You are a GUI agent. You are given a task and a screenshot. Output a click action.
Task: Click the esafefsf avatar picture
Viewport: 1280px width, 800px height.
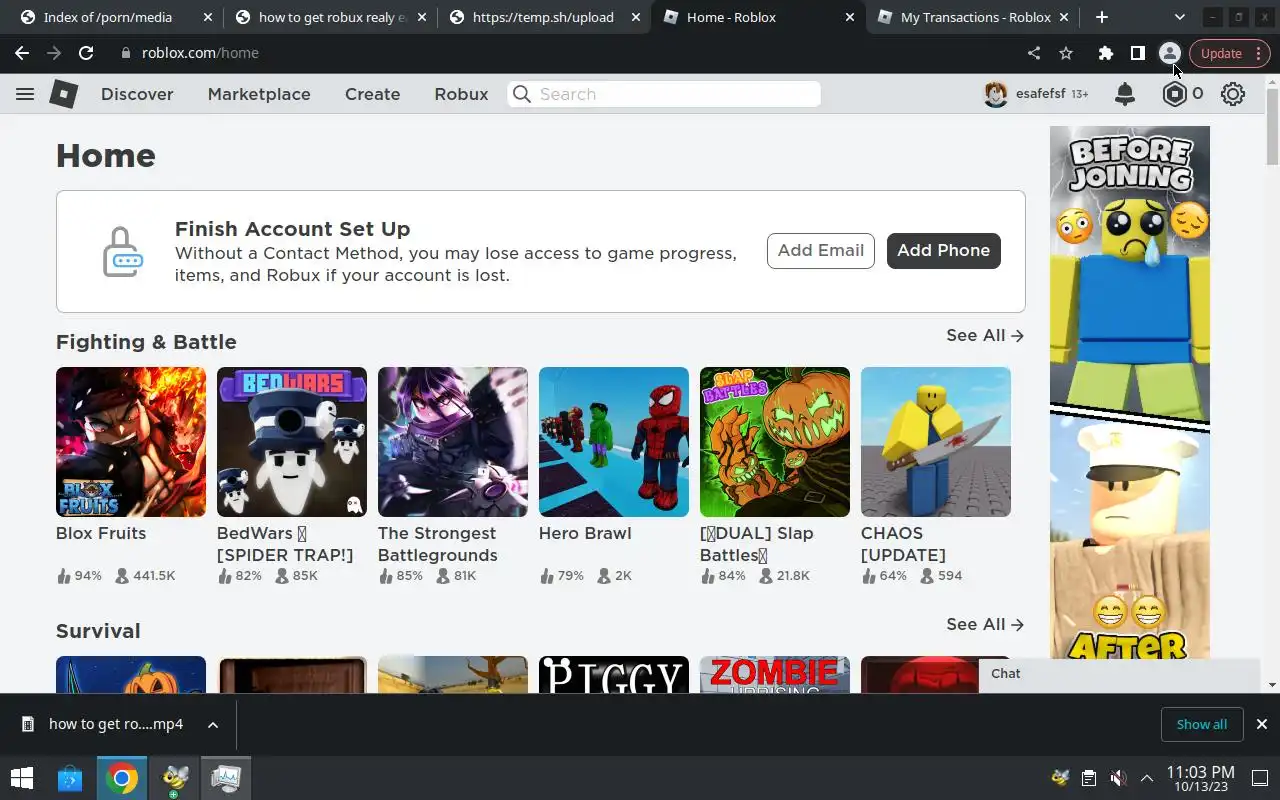[x=995, y=94]
